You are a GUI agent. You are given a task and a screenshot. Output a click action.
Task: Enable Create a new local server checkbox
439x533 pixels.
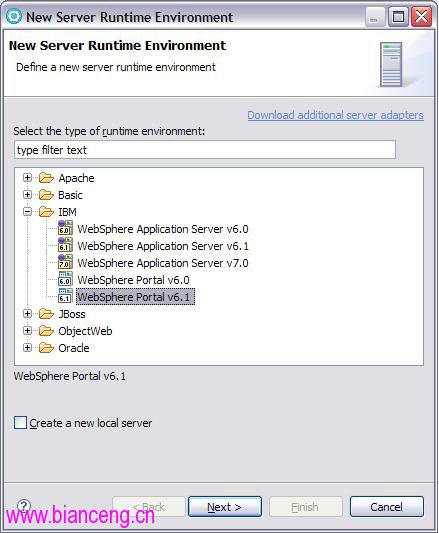click(x=20, y=423)
